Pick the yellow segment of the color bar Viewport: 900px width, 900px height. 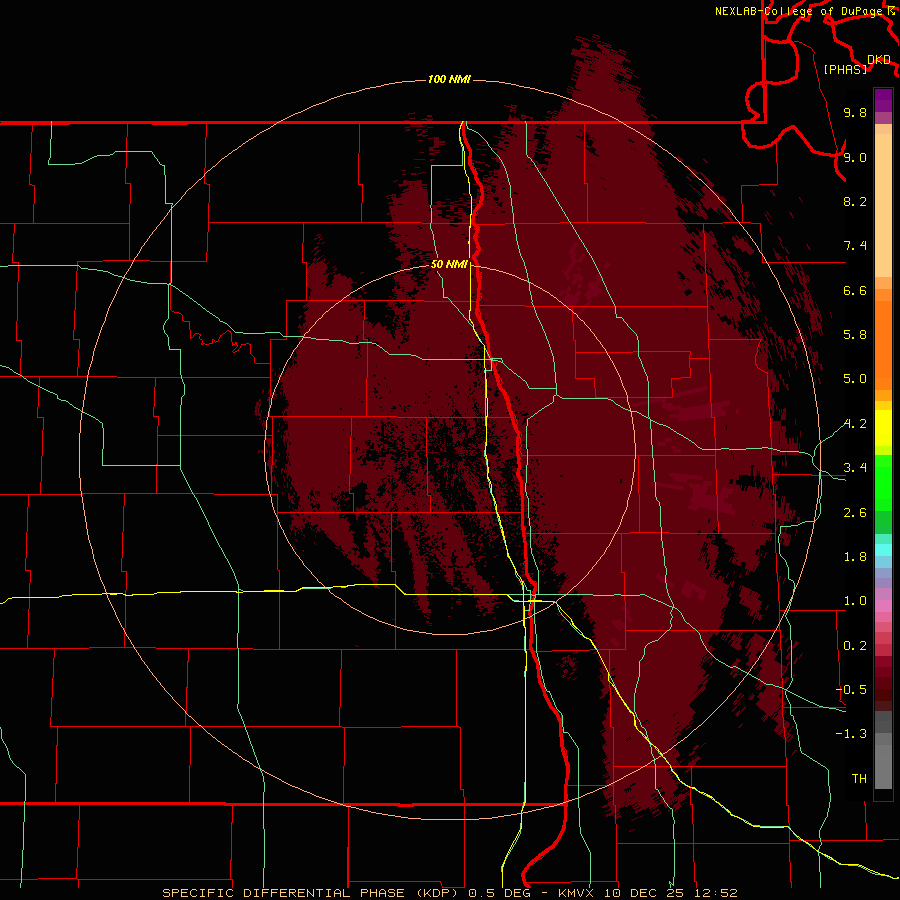click(x=883, y=428)
